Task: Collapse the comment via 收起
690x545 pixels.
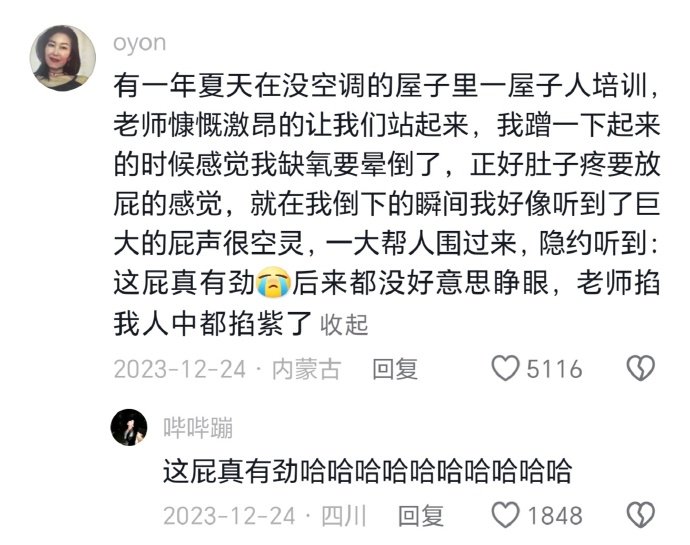Action: [x=344, y=324]
